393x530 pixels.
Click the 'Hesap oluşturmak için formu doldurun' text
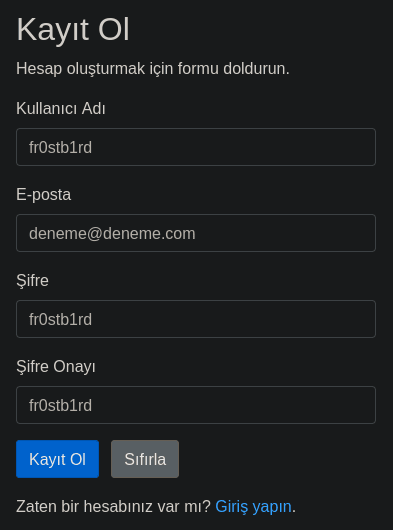[153, 69]
